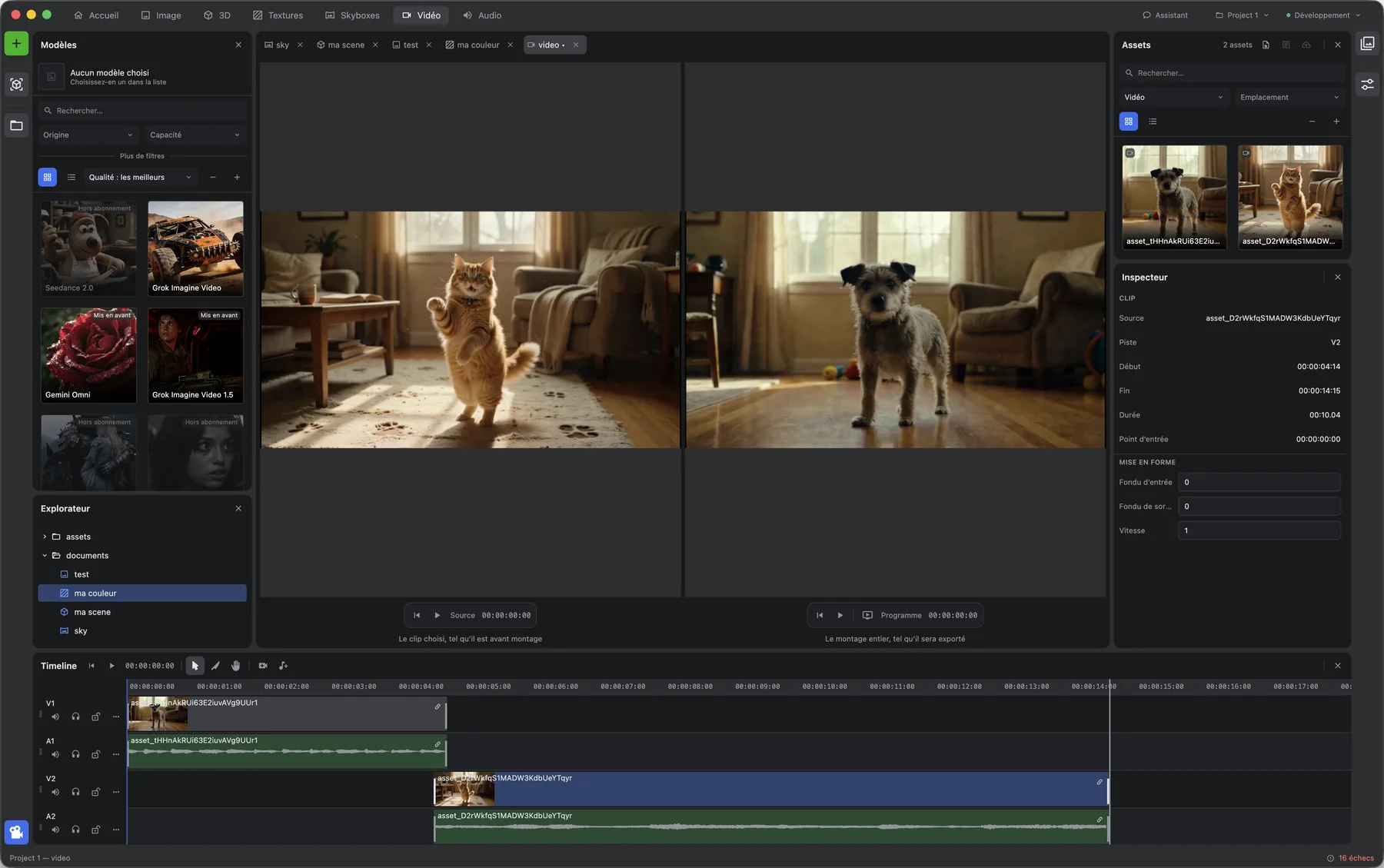Click the link icon on A1 audio clip
Screen dimensions: 1384x868
437,744
